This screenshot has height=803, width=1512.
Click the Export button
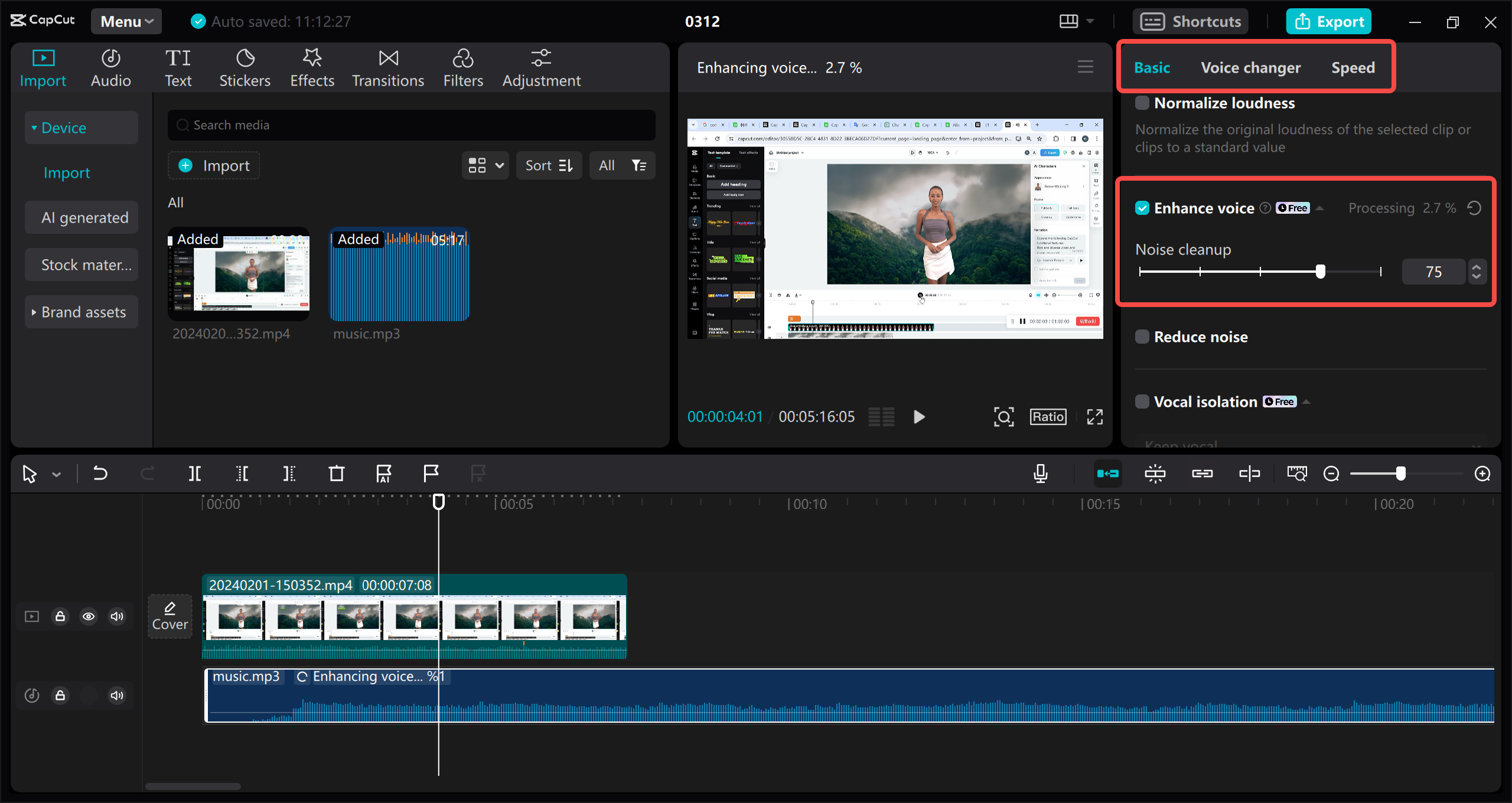pyautogui.click(x=1328, y=21)
